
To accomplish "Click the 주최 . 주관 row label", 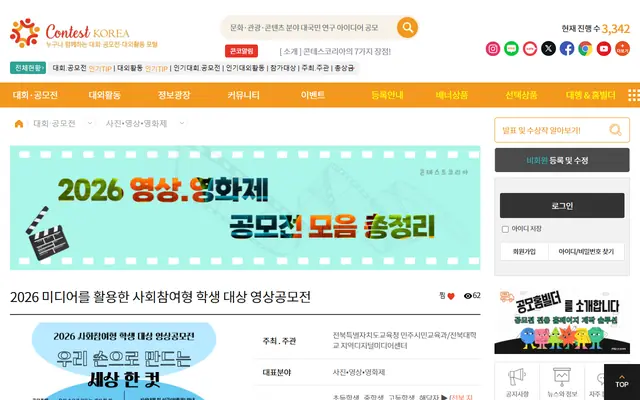I will coord(279,341).
